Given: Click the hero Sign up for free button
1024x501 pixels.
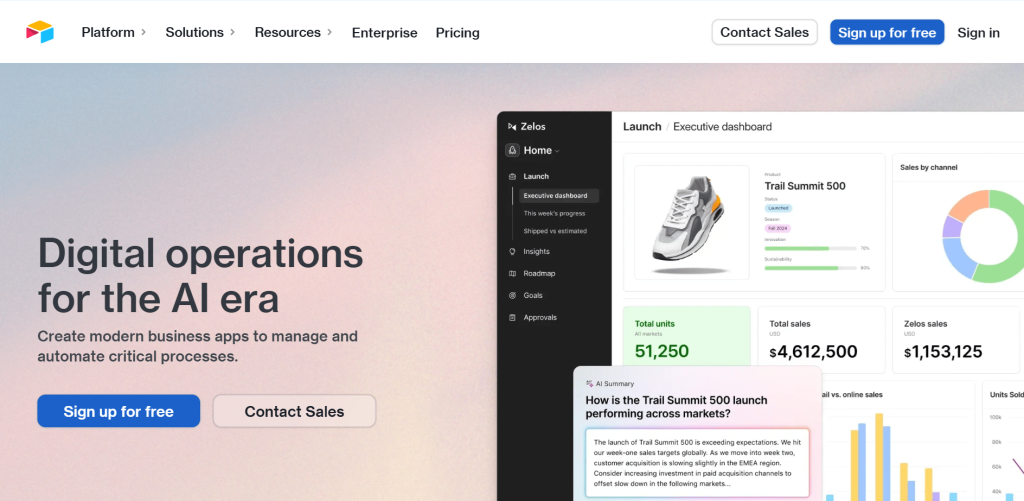Looking at the screenshot, I should click(x=119, y=411).
